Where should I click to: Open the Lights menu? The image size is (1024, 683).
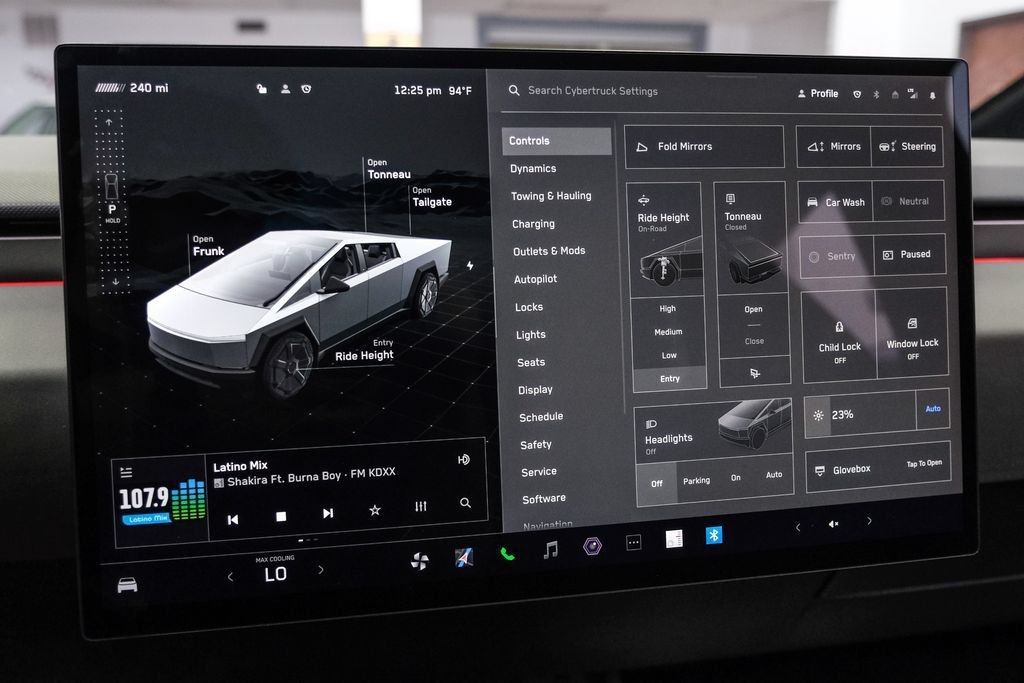[531, 335]
